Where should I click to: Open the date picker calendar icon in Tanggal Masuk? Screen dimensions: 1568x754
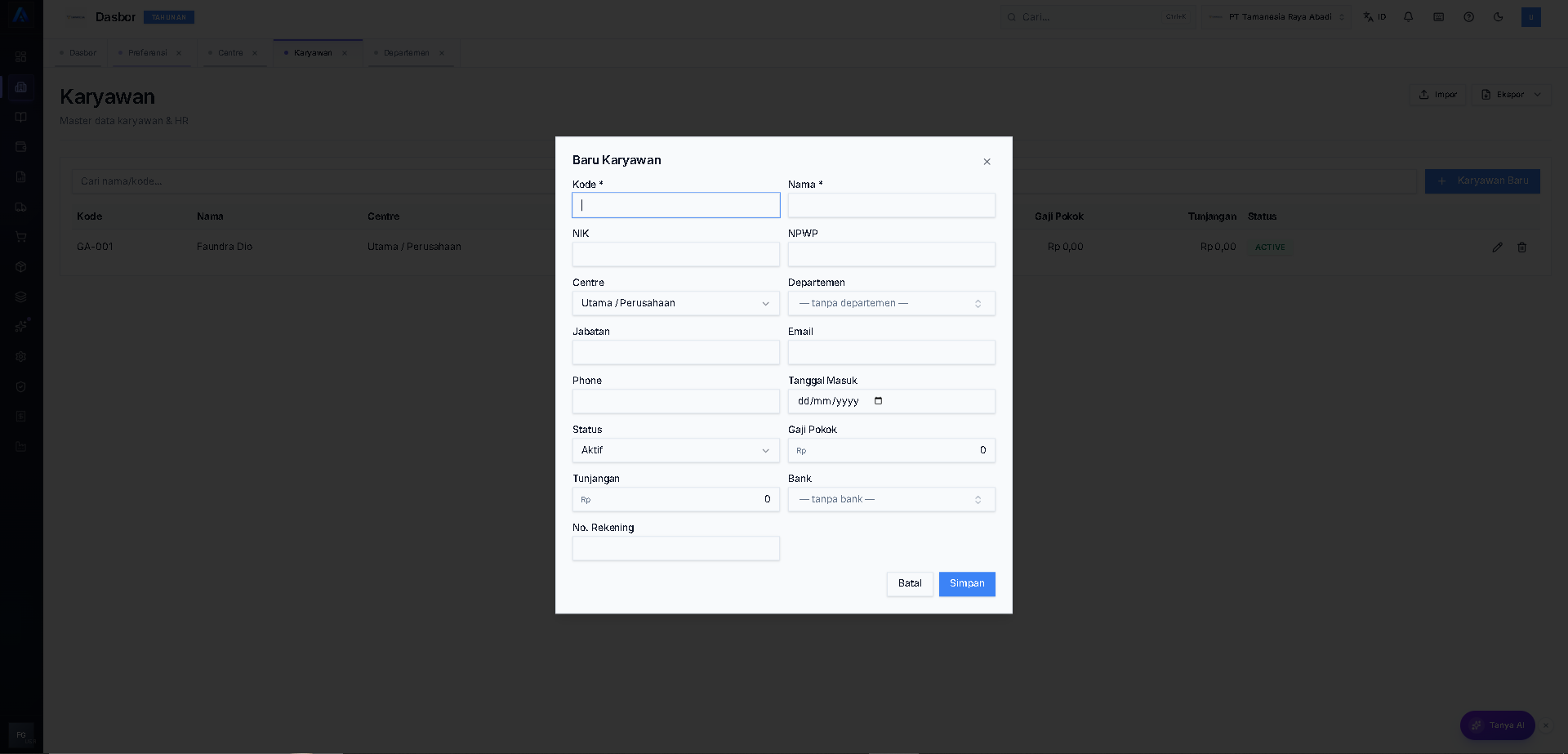point(879,401)
